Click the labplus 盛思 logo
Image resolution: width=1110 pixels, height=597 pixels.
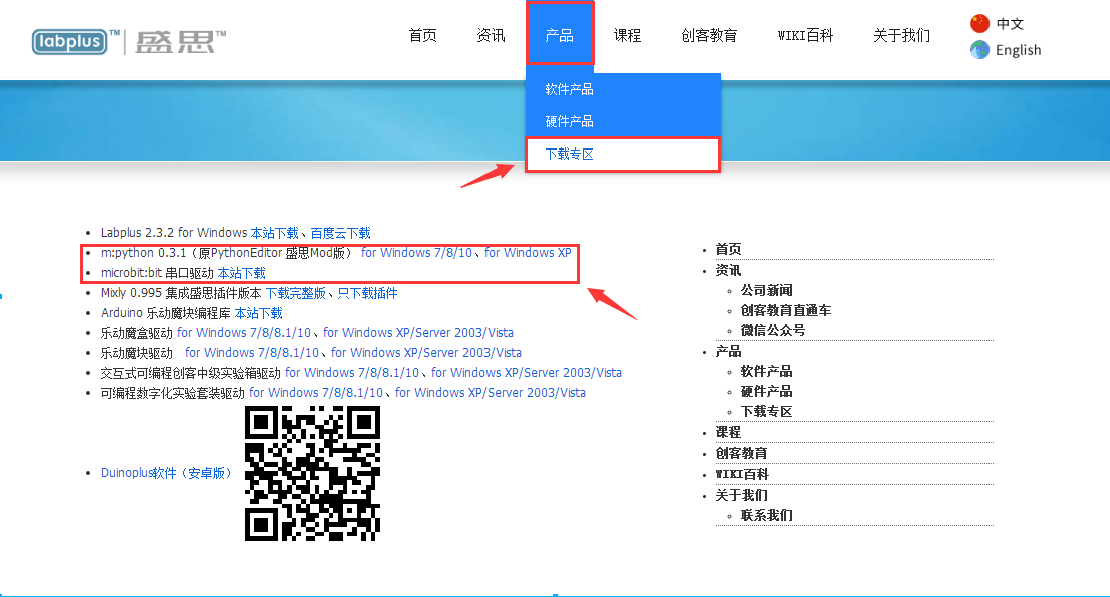(129, 42)
